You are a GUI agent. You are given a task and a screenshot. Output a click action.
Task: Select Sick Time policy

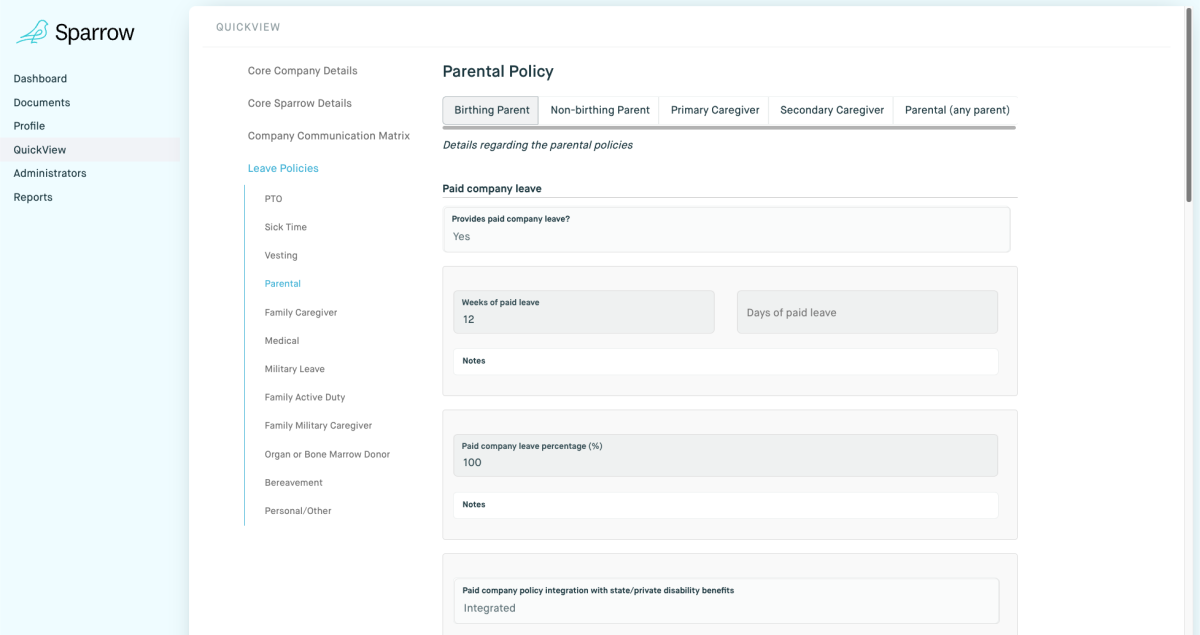286,228
